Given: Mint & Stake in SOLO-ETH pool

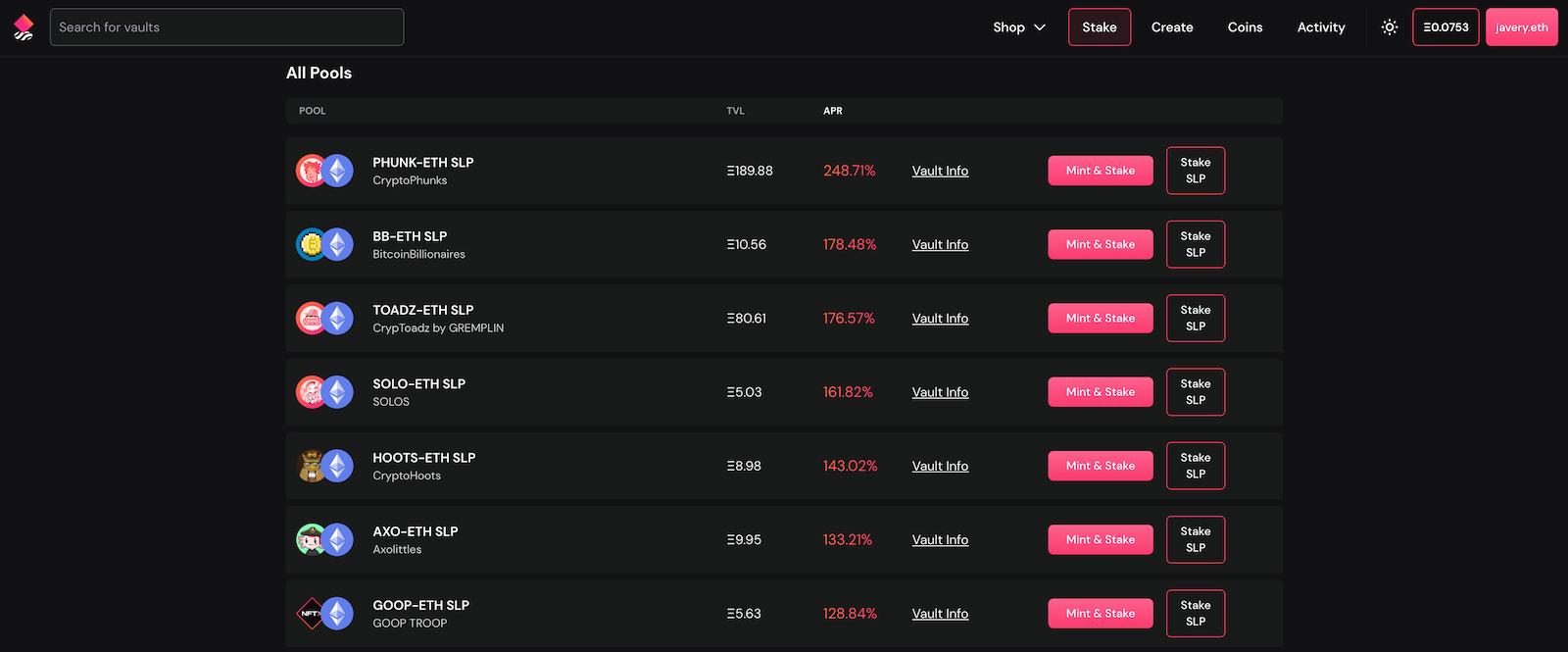Looking at the screenshot, I should point(1101,392).
